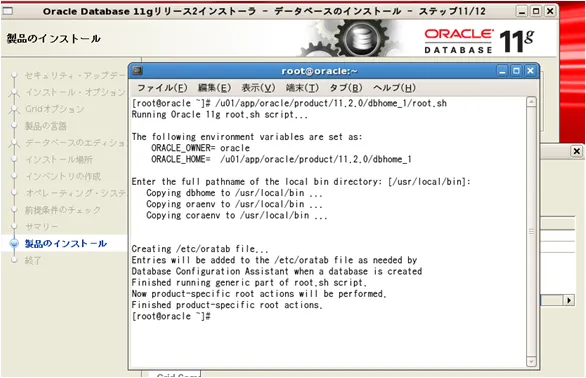The image size is (586, 378).
Task: Minimize the Oracle installer window
Action: pos(522,11)
